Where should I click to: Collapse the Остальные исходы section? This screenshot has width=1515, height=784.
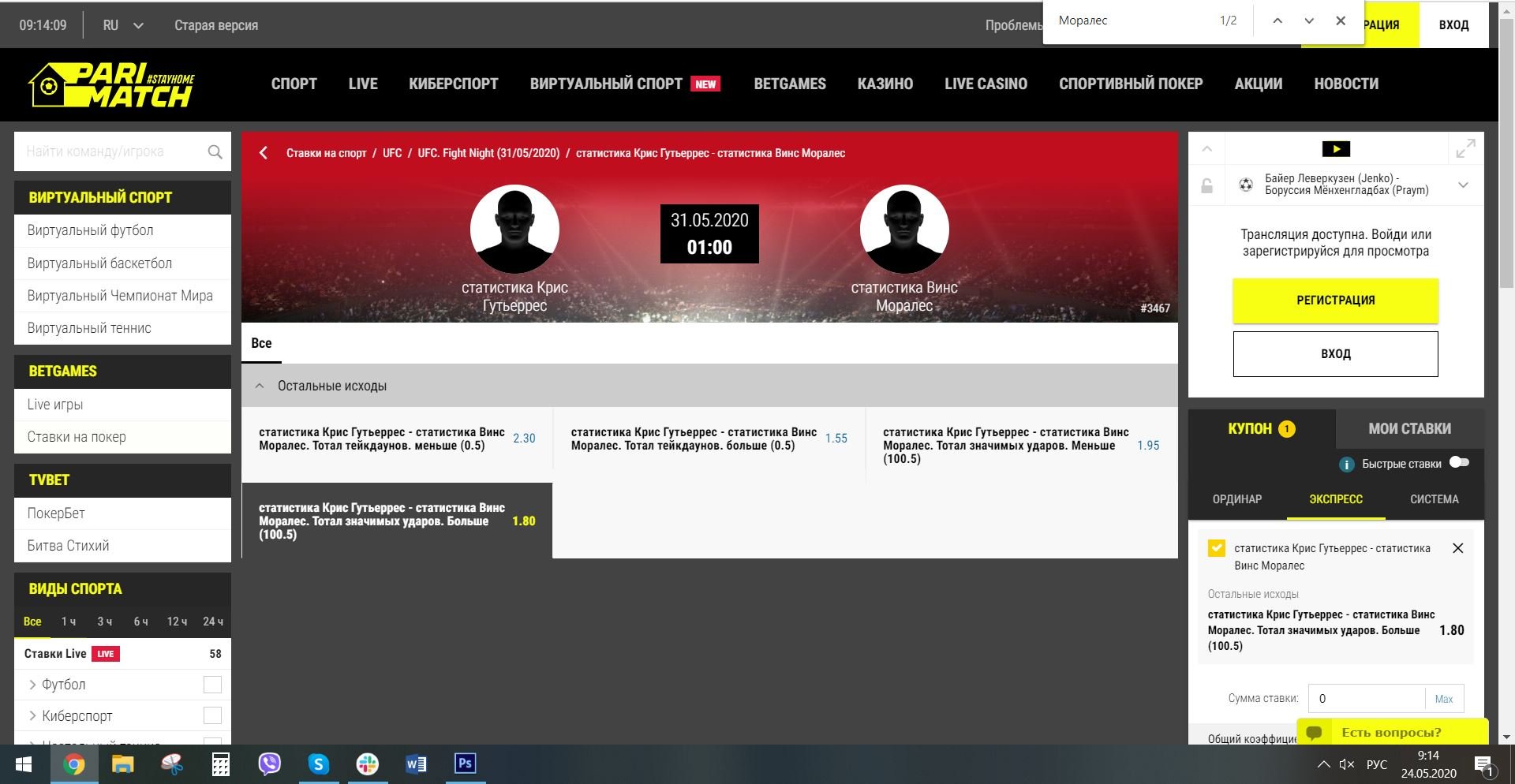tap(260, 386)
